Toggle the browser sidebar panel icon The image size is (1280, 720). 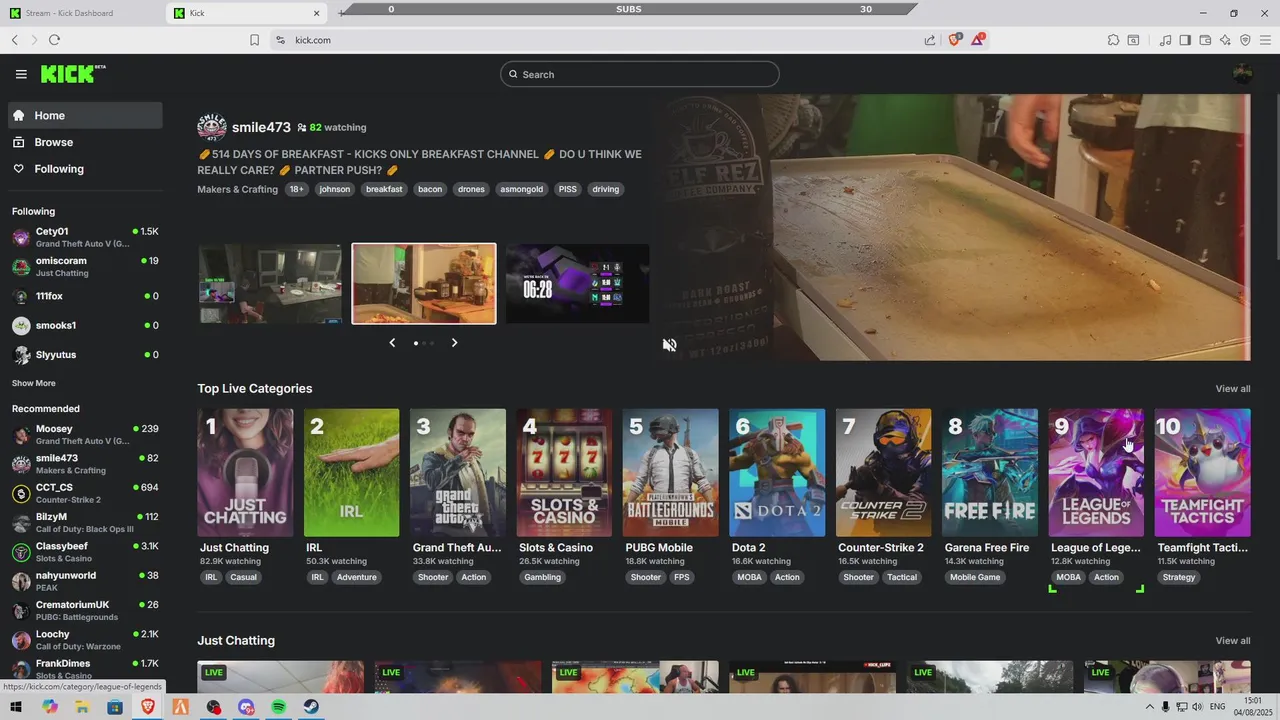[x=1185, y=40]
